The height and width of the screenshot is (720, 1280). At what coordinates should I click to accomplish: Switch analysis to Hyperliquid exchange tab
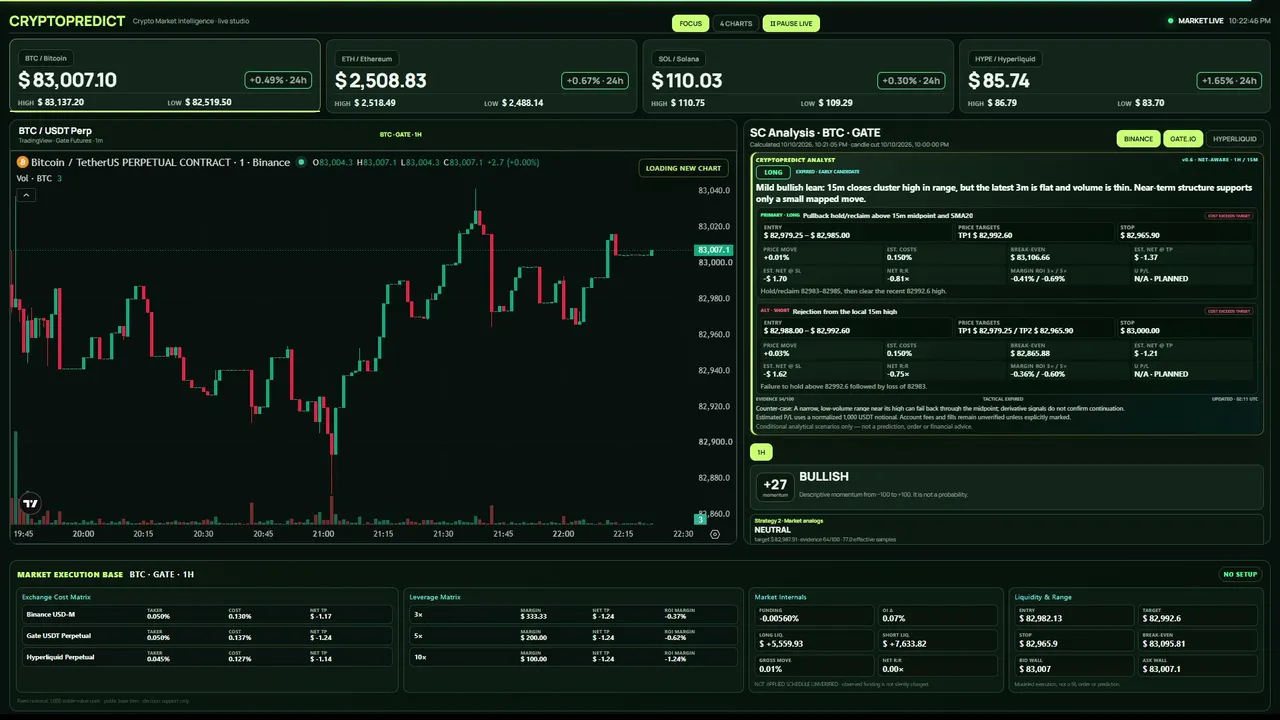pyautogui.click(x=1235, y=139)
